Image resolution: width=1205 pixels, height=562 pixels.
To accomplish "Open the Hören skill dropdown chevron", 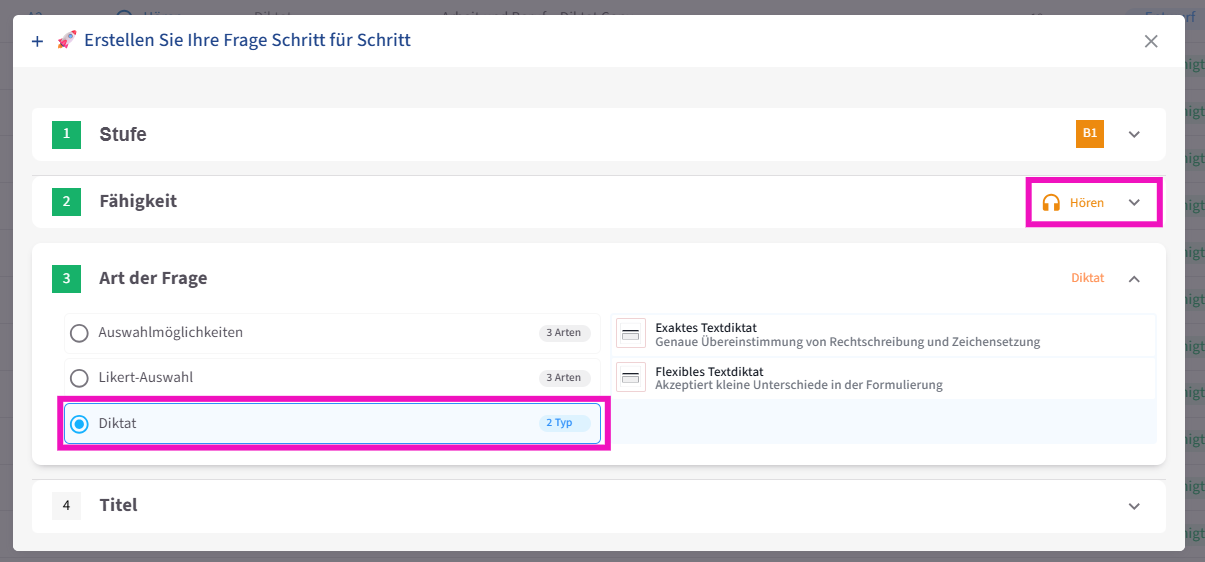I will click(1134, 202).
